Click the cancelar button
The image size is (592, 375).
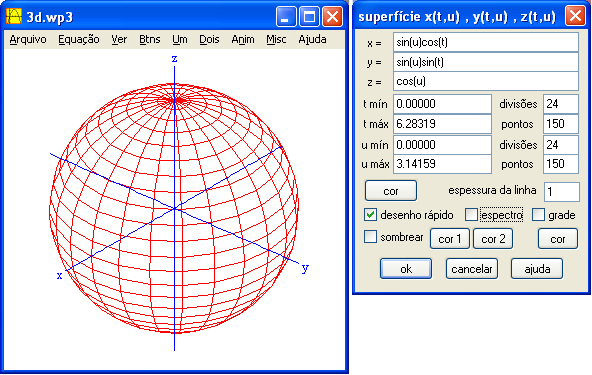pyautogui.click(x=472, y=269)
